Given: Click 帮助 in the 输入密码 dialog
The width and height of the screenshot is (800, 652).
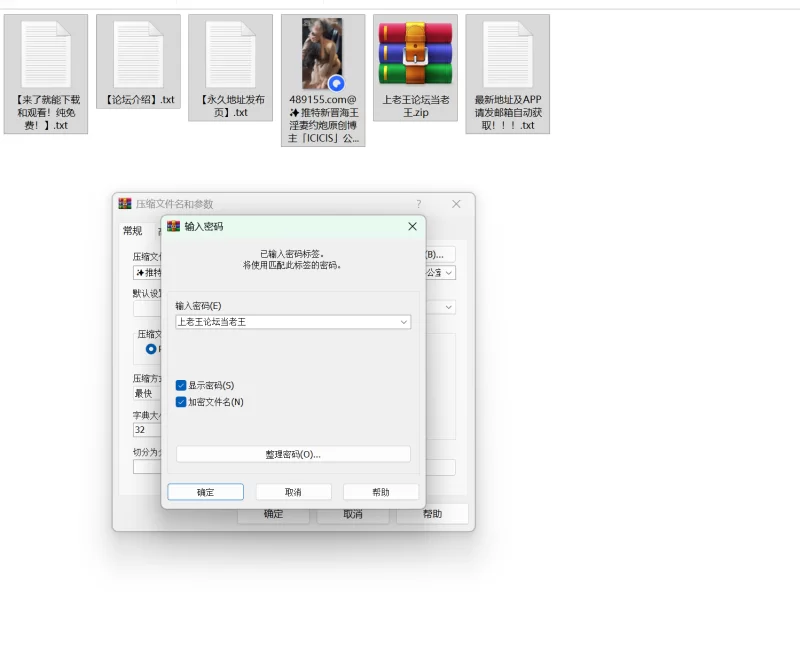Looking at the screenshot, I should point(381,492).
